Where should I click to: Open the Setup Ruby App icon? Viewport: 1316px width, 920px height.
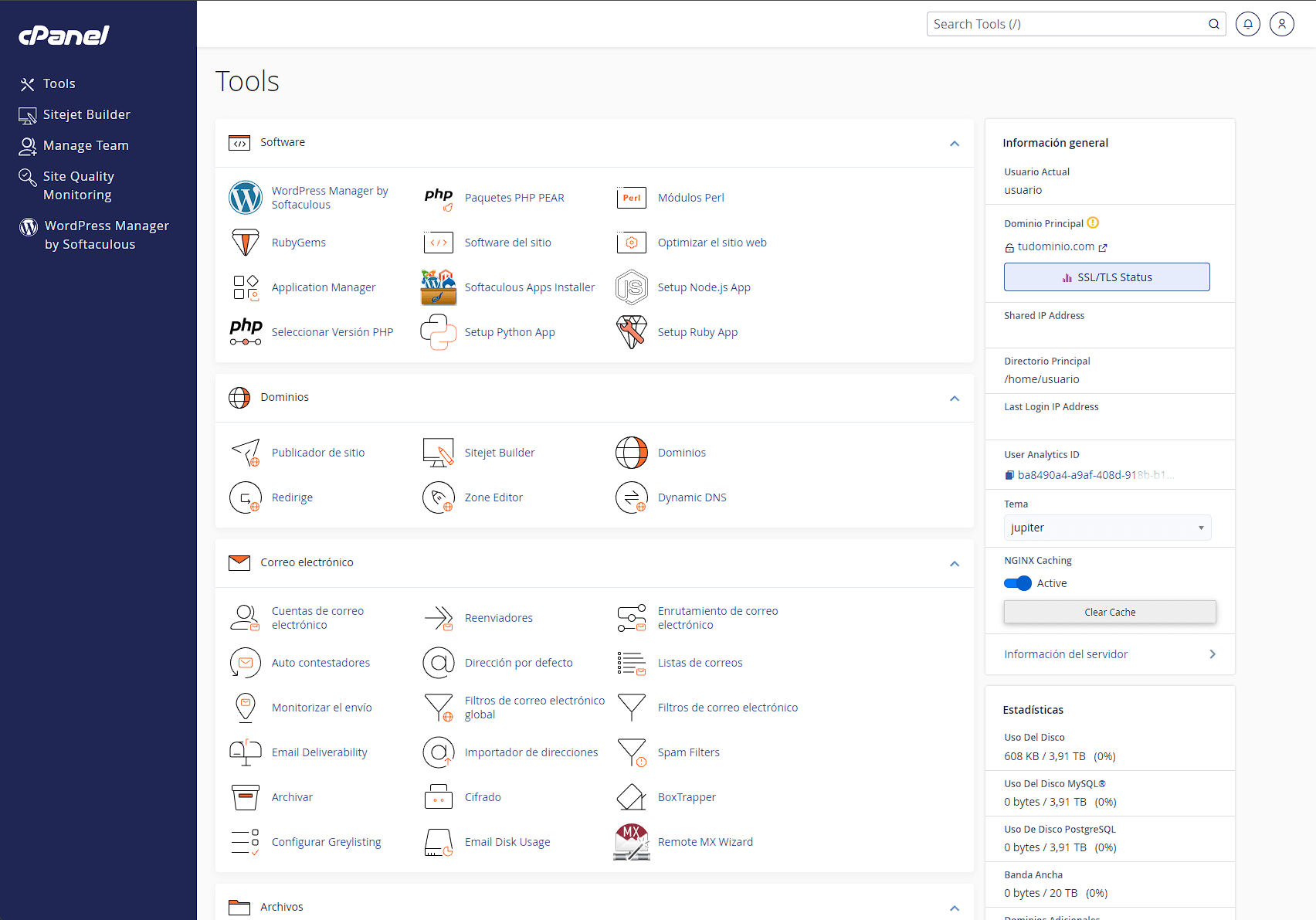632,332
